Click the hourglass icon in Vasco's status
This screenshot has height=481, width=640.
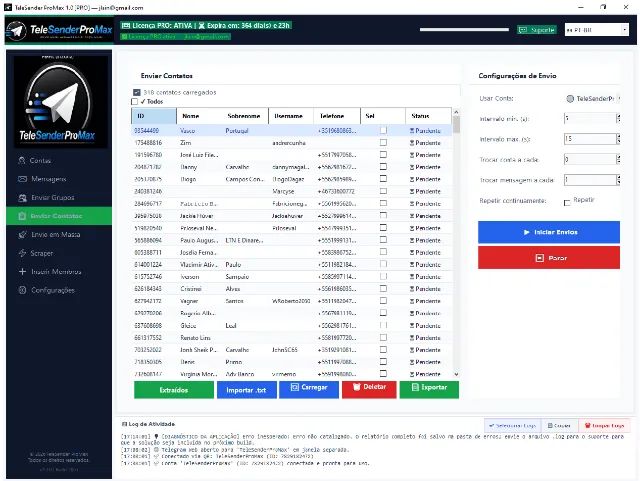[x=412, y=131]
